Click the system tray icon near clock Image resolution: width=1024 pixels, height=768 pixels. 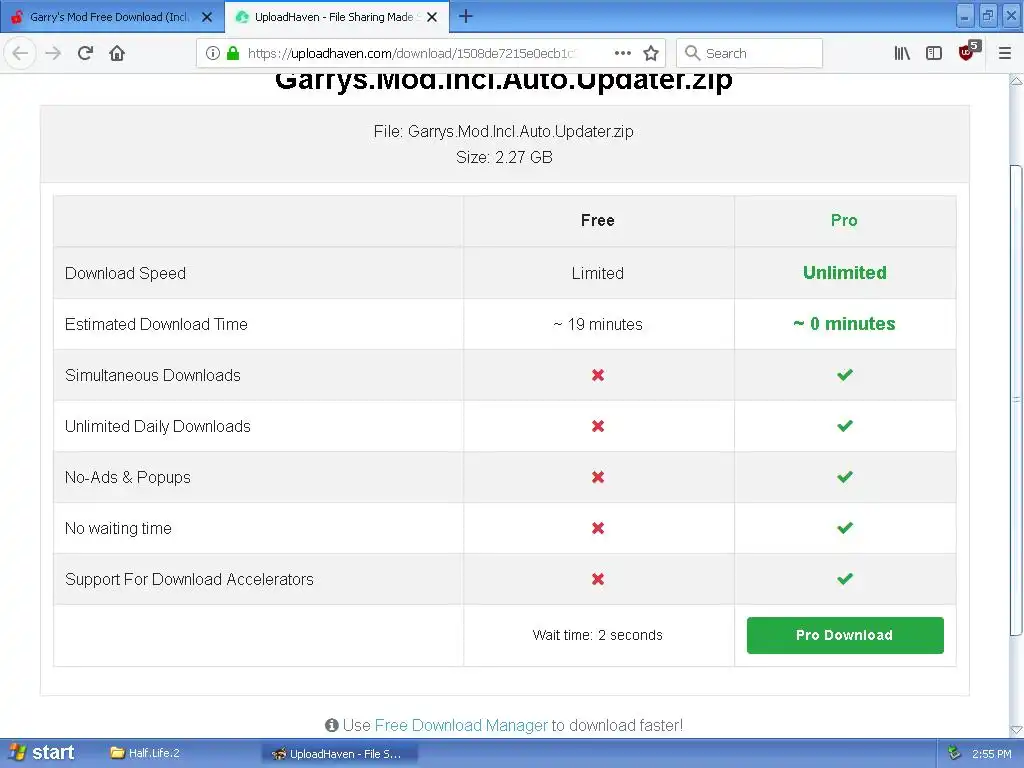click(x=954, y=753)
